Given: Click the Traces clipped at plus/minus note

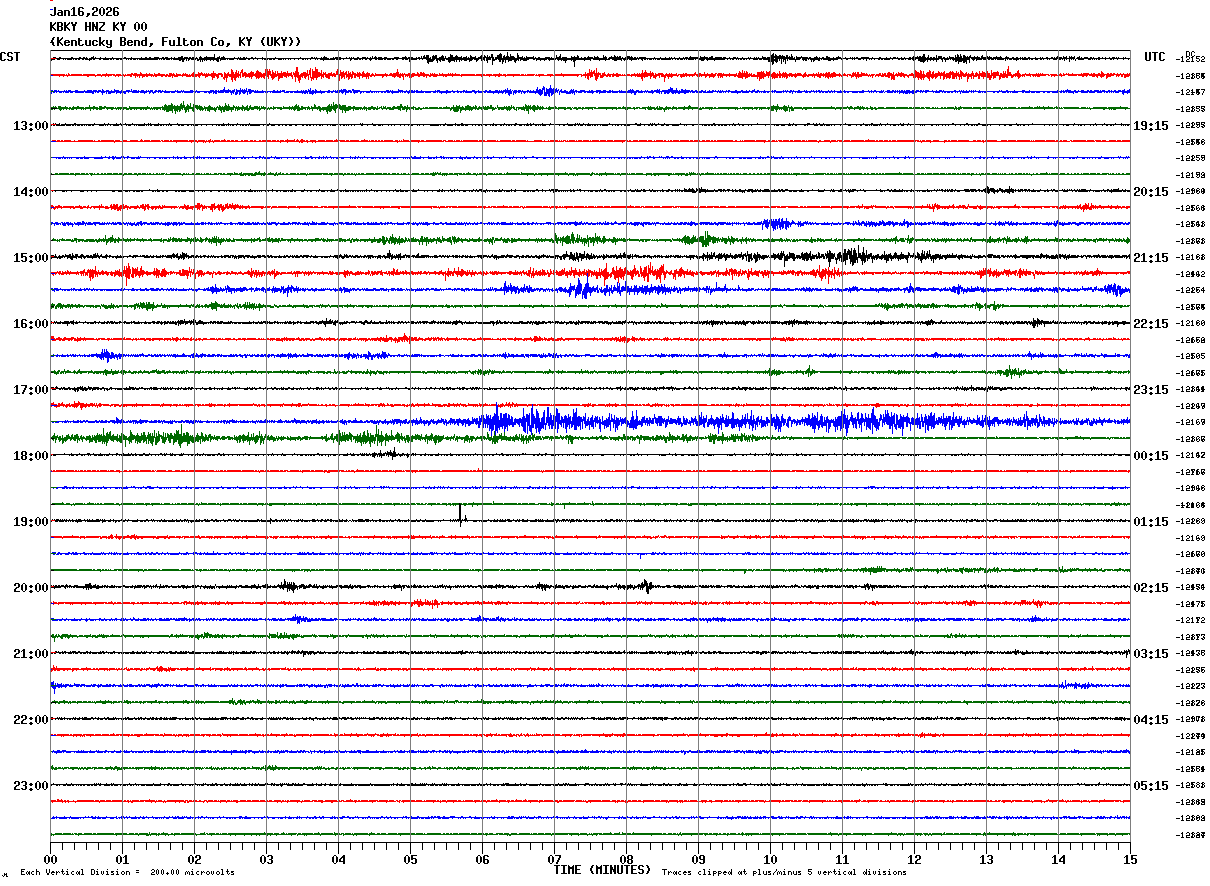Looking at the screenshot, I should (x=784, y=873).
